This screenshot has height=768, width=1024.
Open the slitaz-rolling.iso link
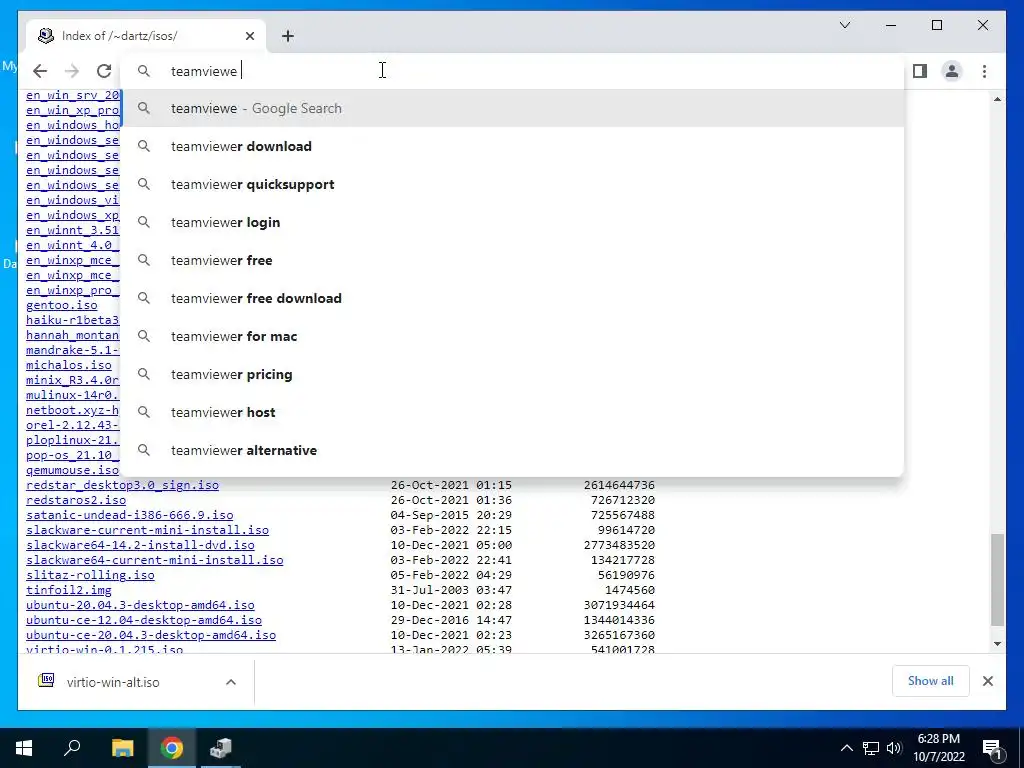coord(90,575)
